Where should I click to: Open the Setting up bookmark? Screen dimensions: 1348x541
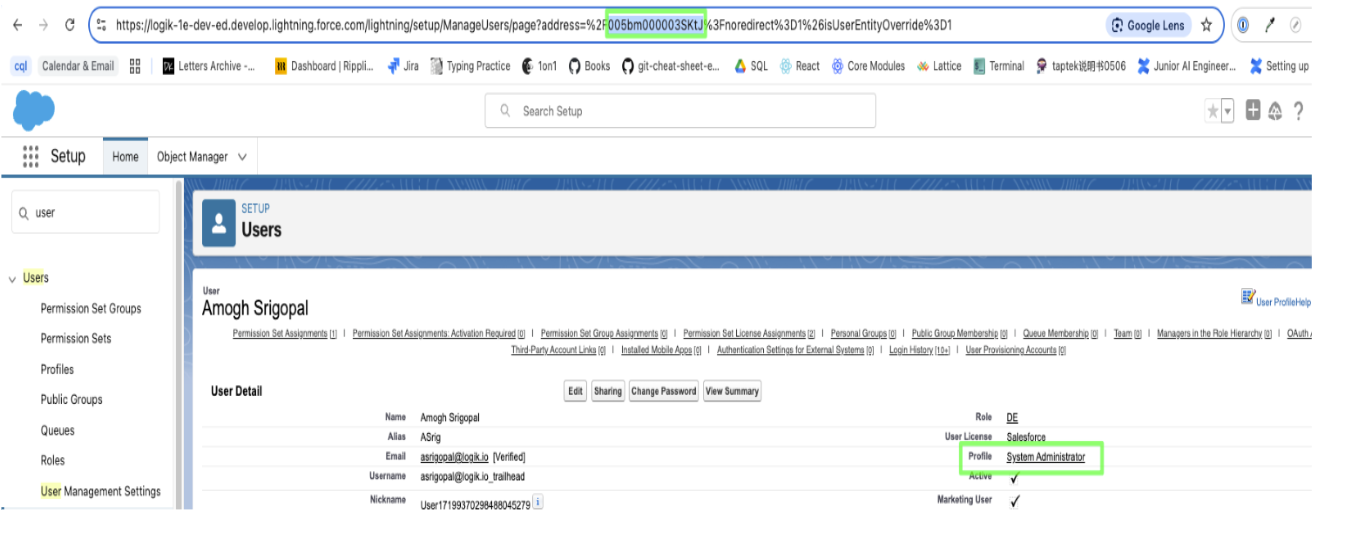click(1279, 66)
